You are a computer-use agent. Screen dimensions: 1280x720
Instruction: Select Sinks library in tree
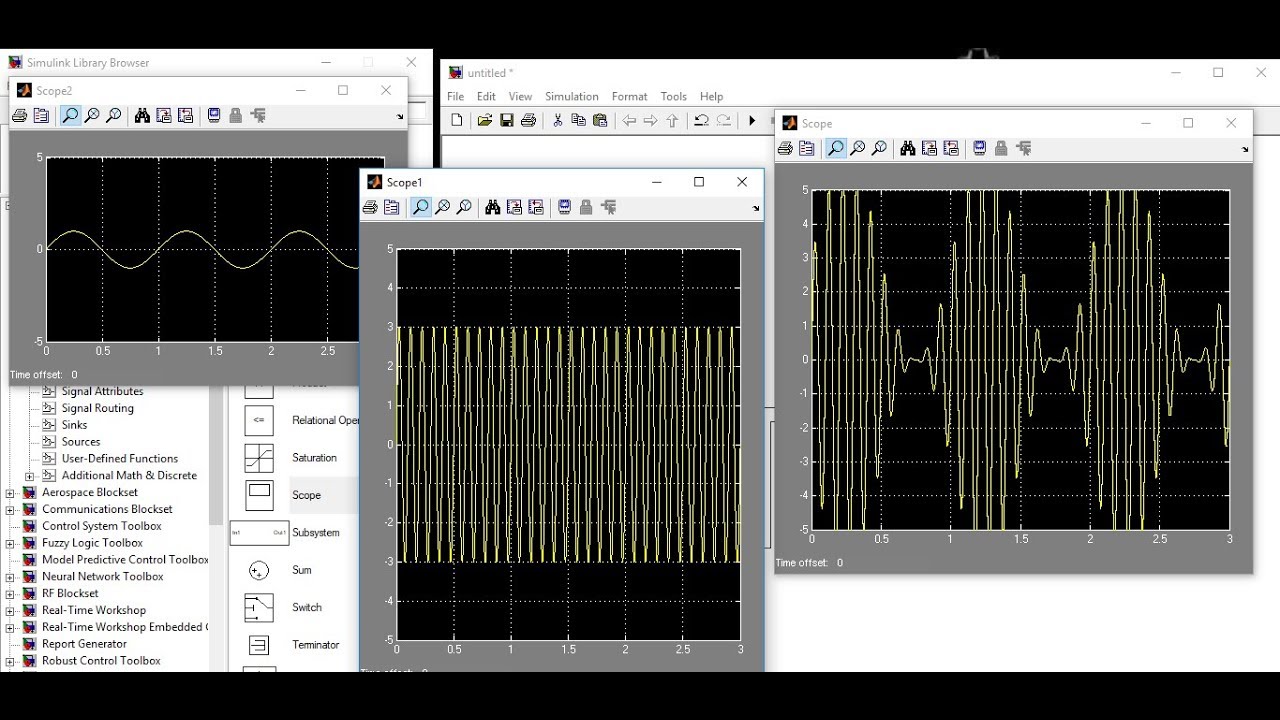click(x=74, y=425)
